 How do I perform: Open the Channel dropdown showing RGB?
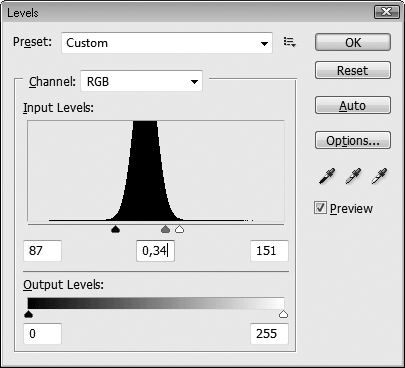[x=141, y=81]
